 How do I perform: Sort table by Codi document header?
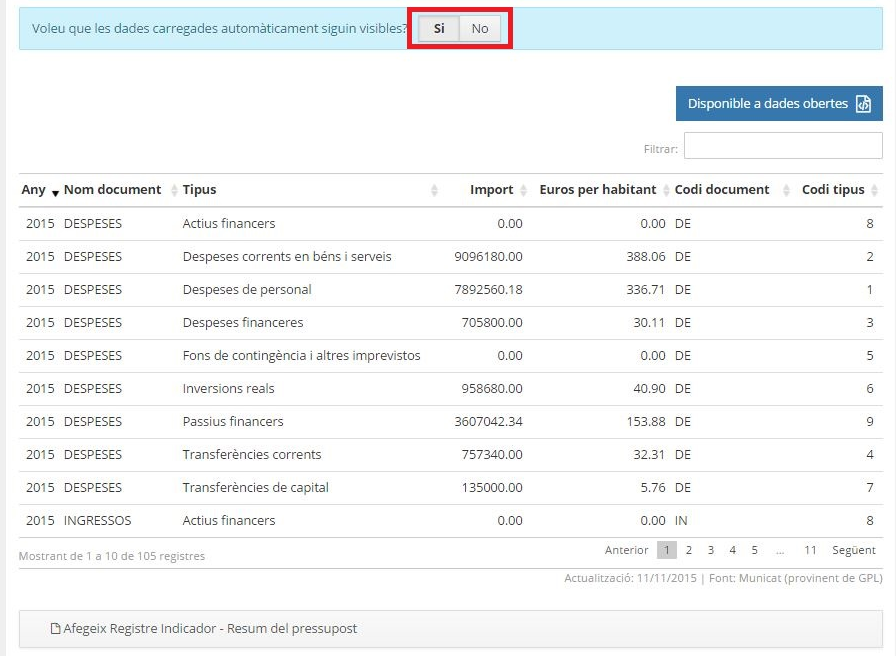pyautogui.click(x=722, y=190)
